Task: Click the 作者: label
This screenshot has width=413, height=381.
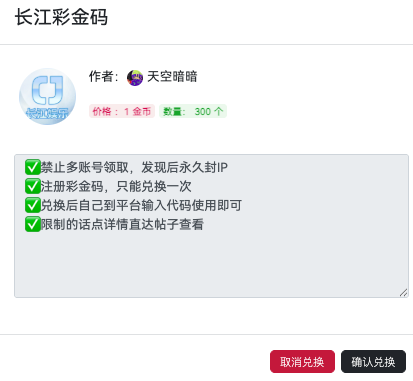Action: pyautogui.click(x=104, y=77)
